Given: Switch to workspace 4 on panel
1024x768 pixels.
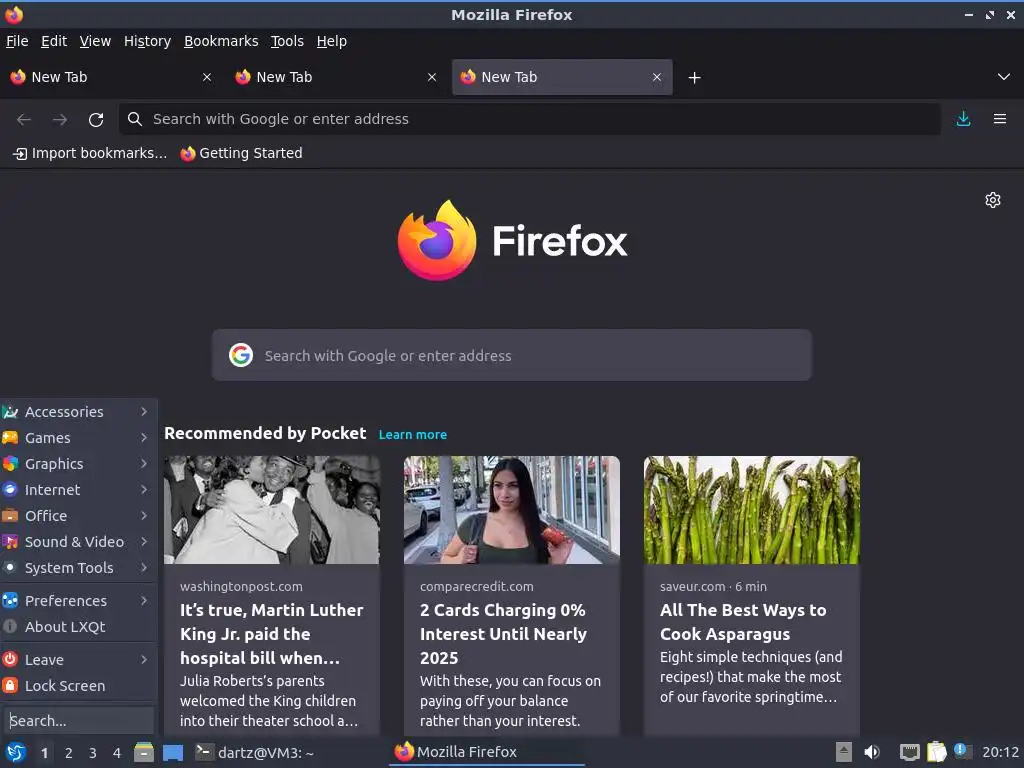Looking at the screenshot, I should click(117, 753).
